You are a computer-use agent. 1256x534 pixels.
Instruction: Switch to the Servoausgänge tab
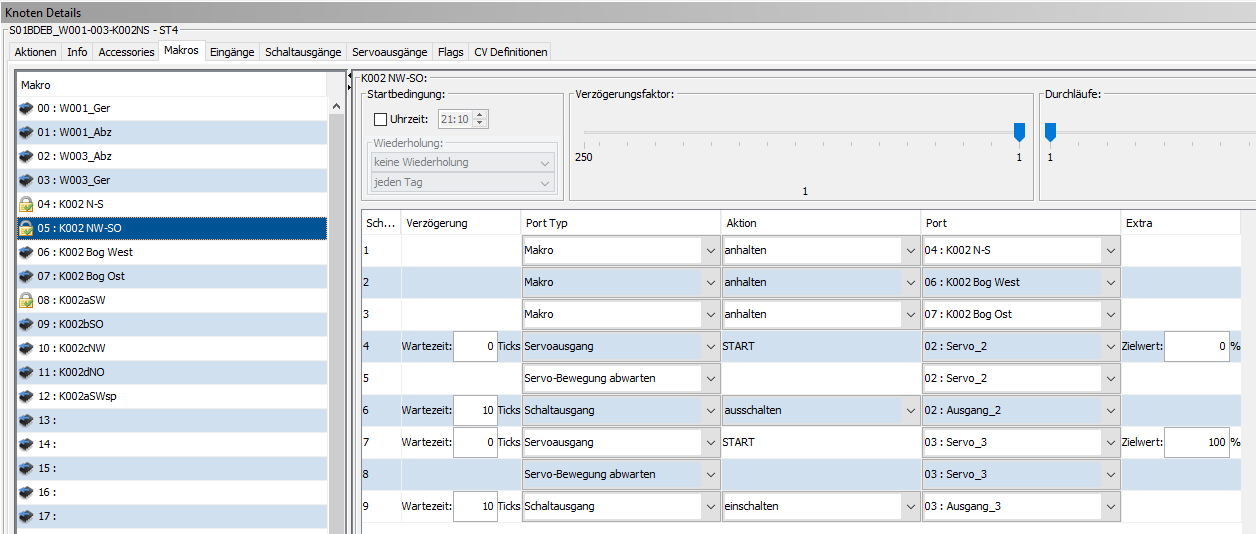[390, 52]
